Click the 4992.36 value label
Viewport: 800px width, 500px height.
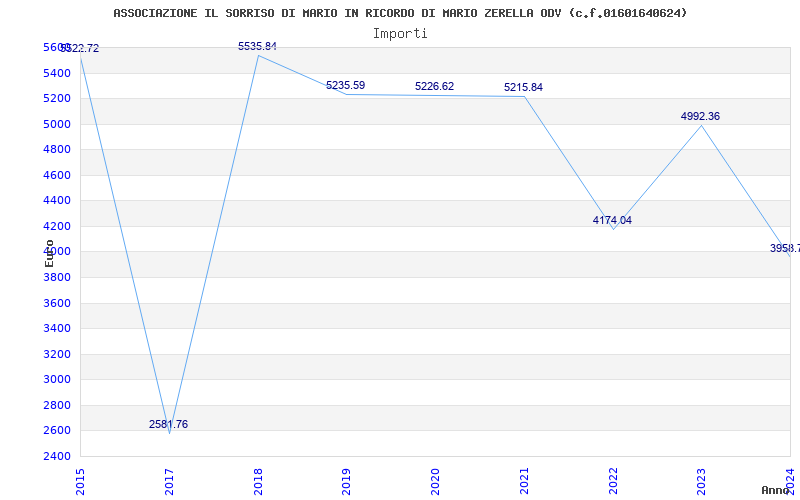tap(700, 116)
